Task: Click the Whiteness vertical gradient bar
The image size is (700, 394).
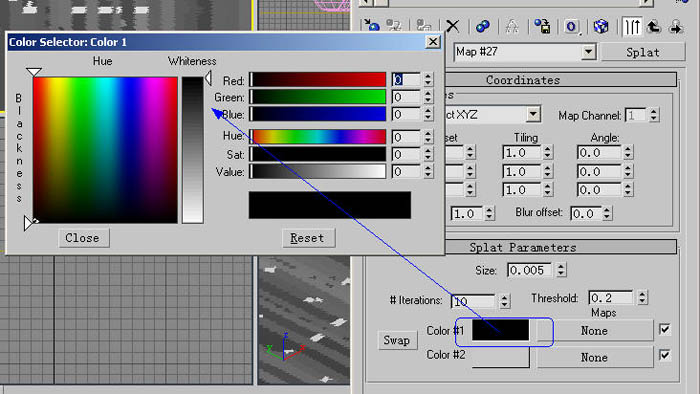Action: pos(192,150)
